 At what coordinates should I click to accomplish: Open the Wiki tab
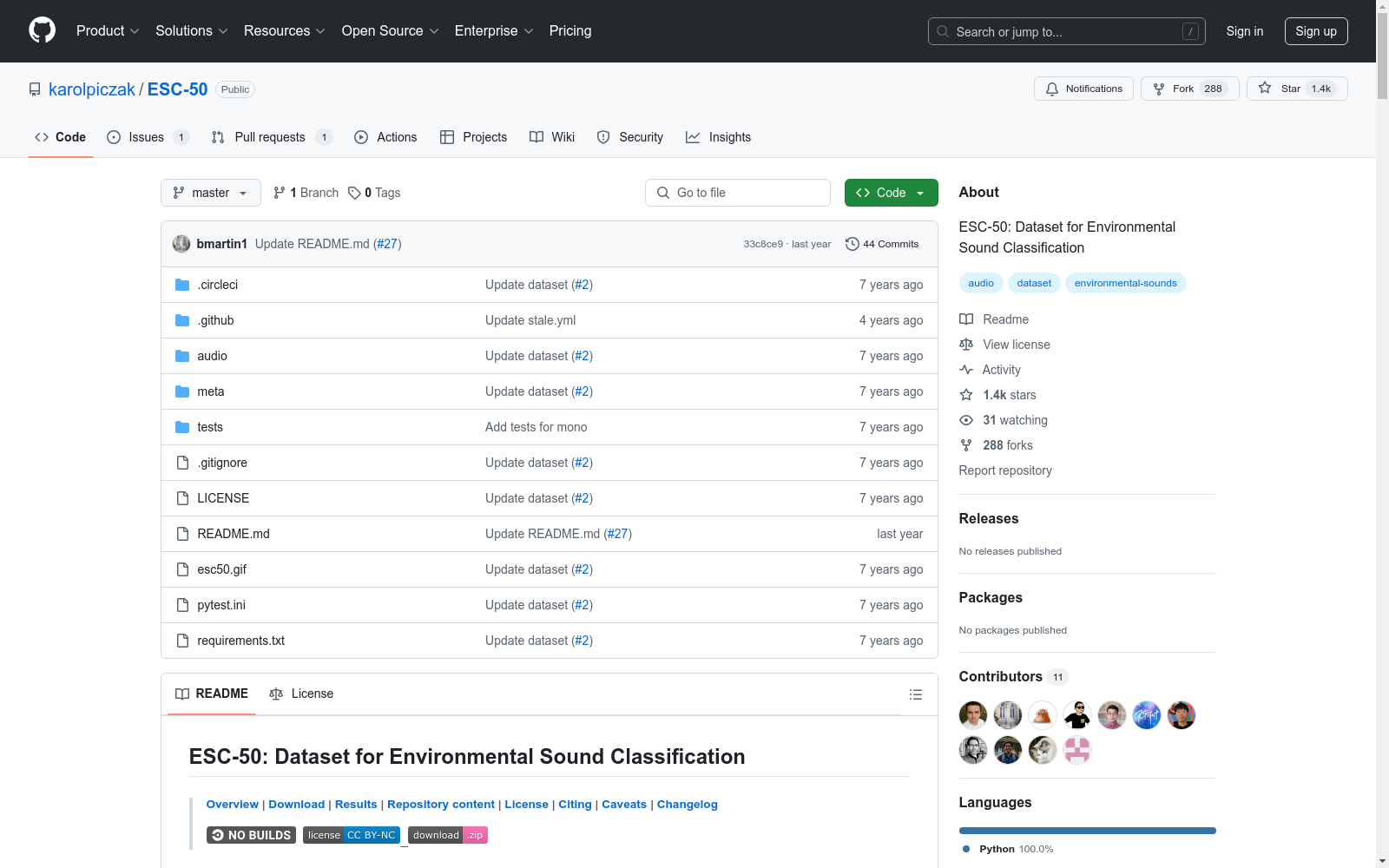tap(552, 137)
